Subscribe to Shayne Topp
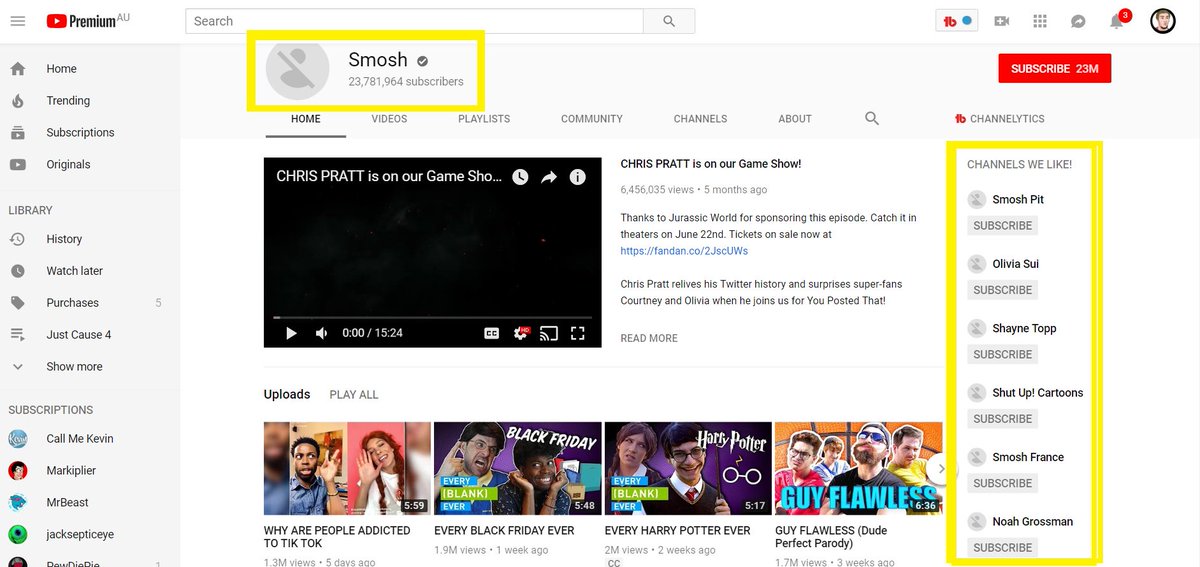This screenshot has width=1200, height=567. point(1002,354)
